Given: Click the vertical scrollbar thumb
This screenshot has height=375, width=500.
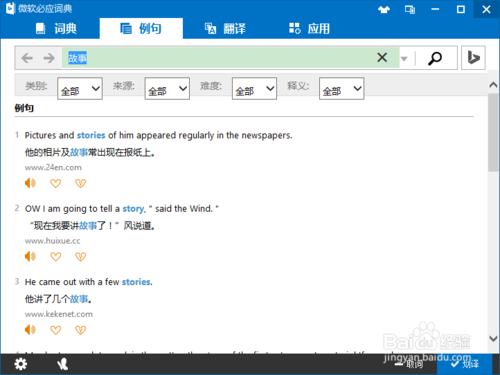Looking at the screenshot, I should click(x=493, y=132).
